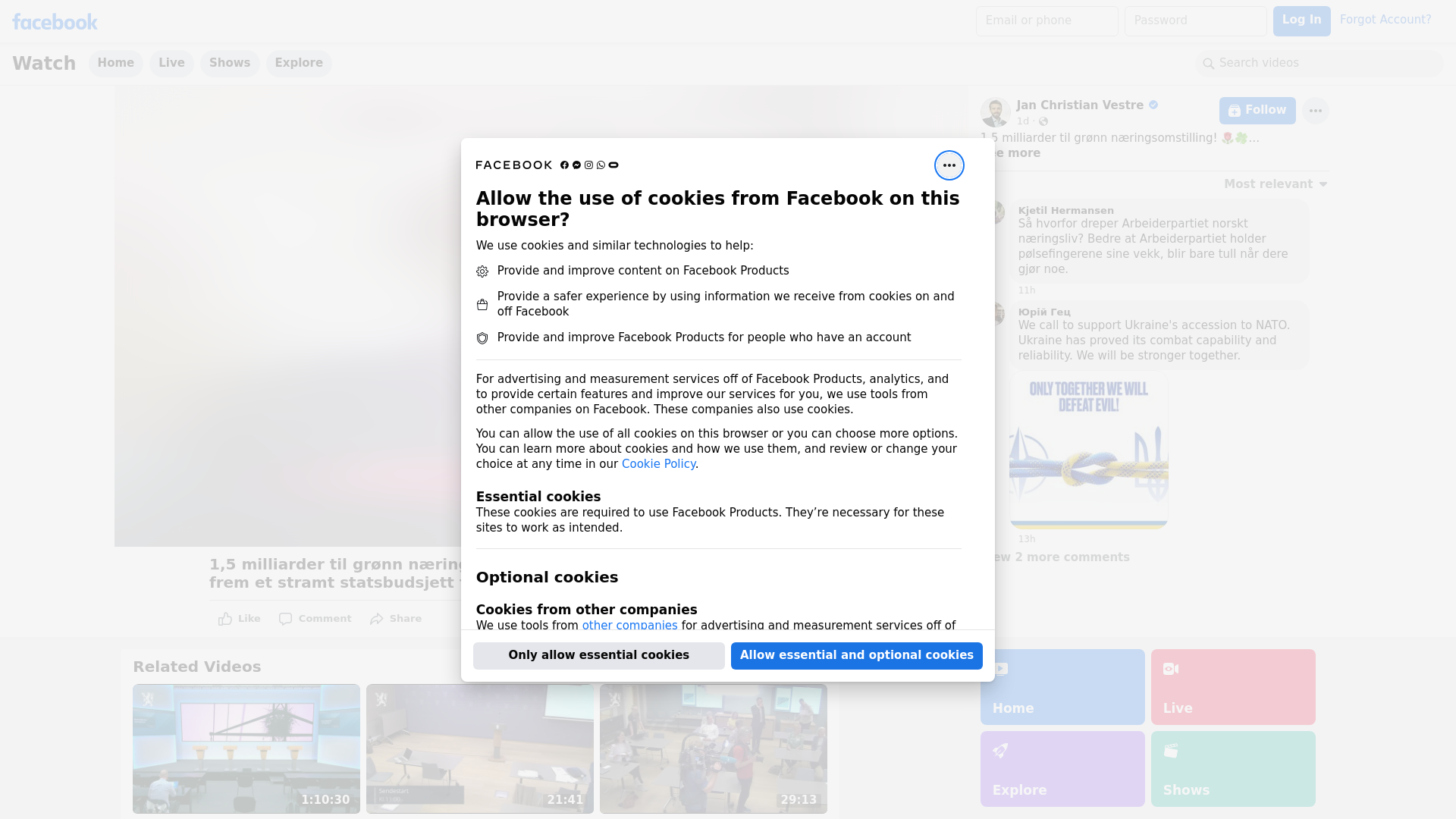Click the Optional cookies heading

[x=547, y=577]
